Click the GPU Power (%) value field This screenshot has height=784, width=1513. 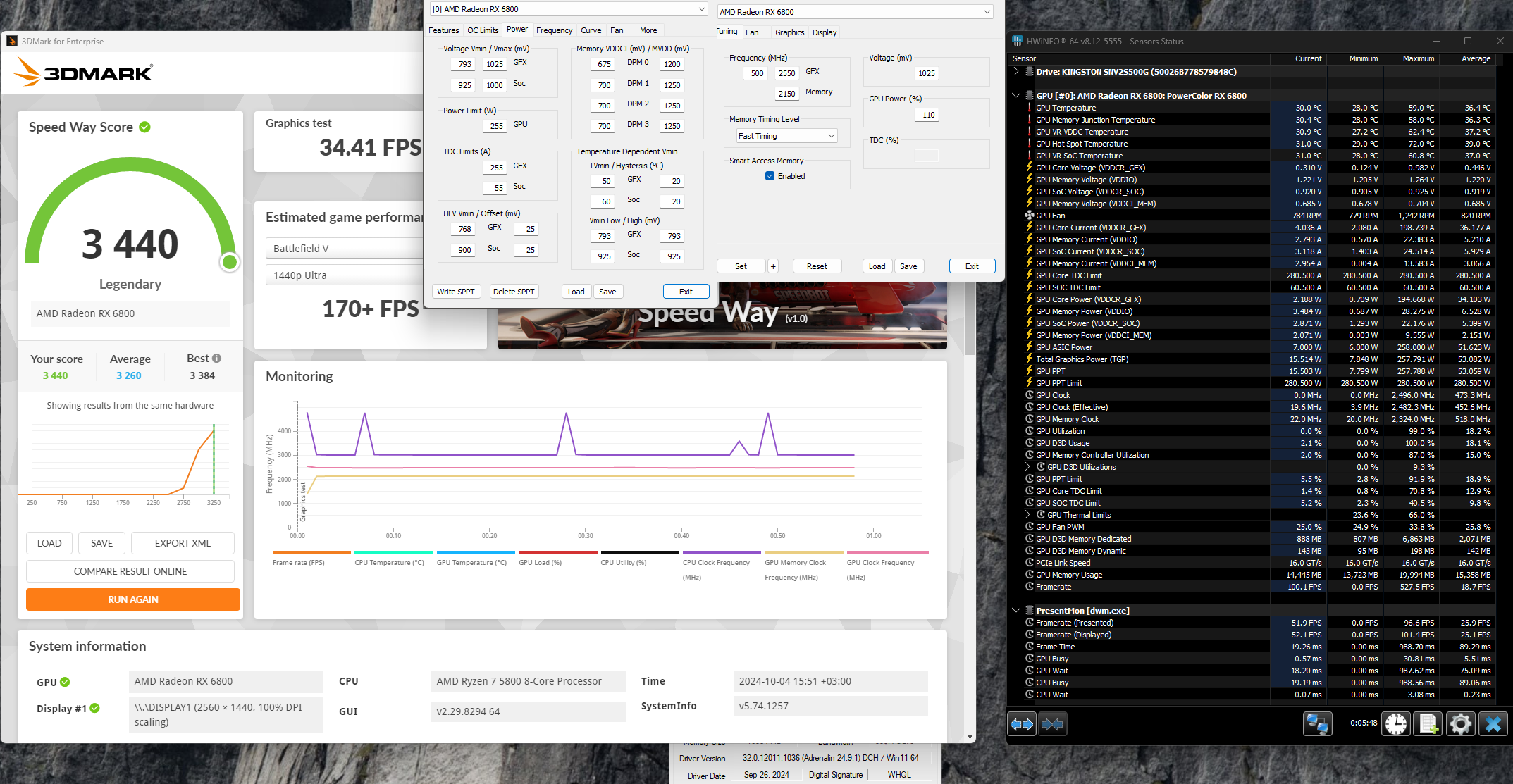[927, 115]
